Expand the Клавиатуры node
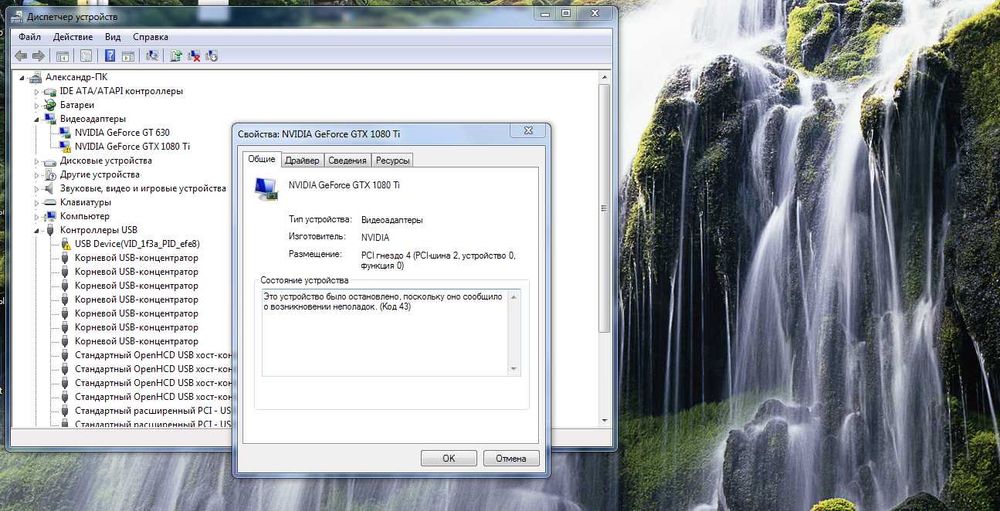The width and height of the screenshot is (1000, 511). pyautogui.click(x=37, y=203)
